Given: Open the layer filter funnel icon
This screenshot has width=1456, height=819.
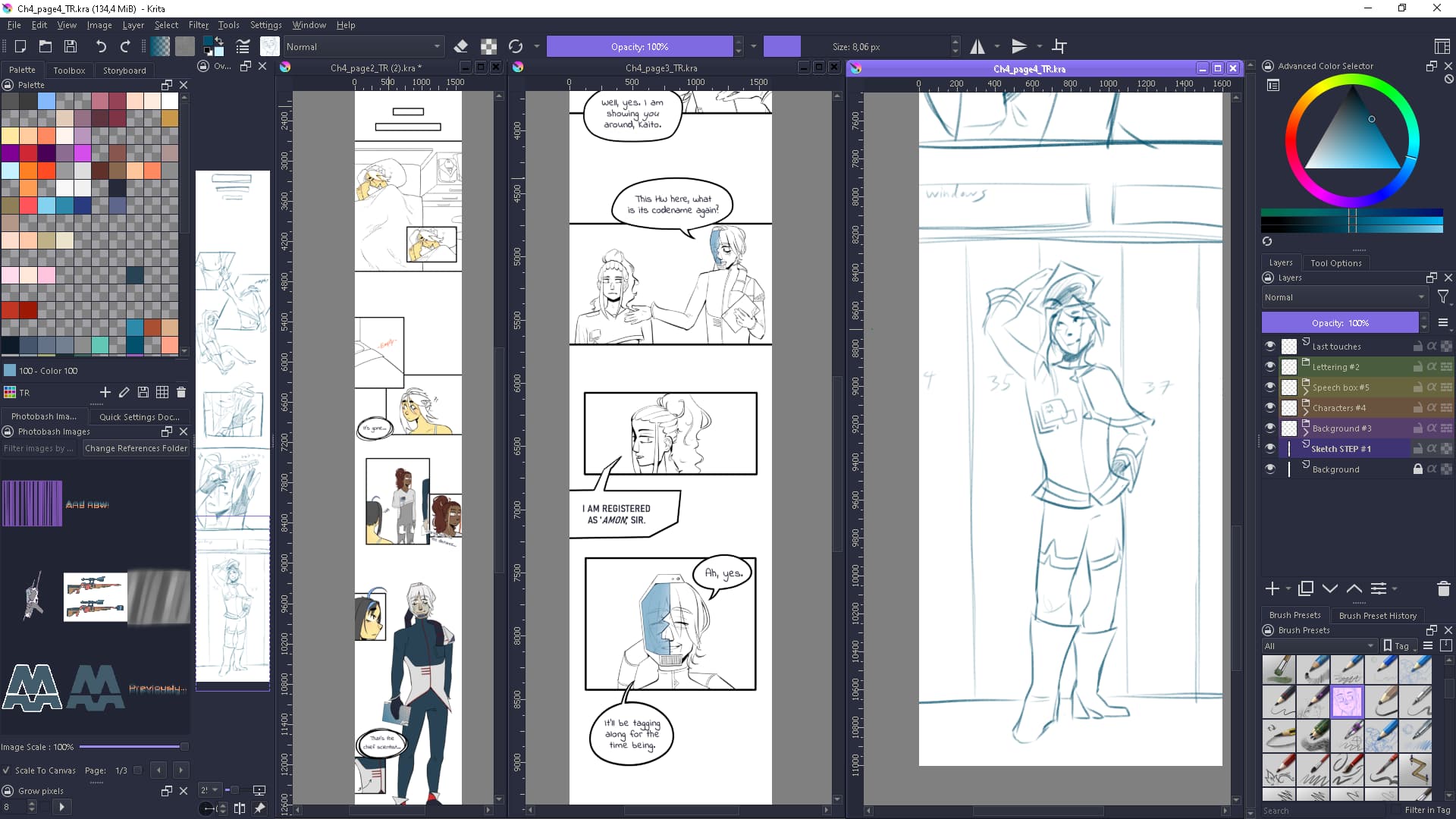Looking at the screenshot, I should click(1443, 297).
